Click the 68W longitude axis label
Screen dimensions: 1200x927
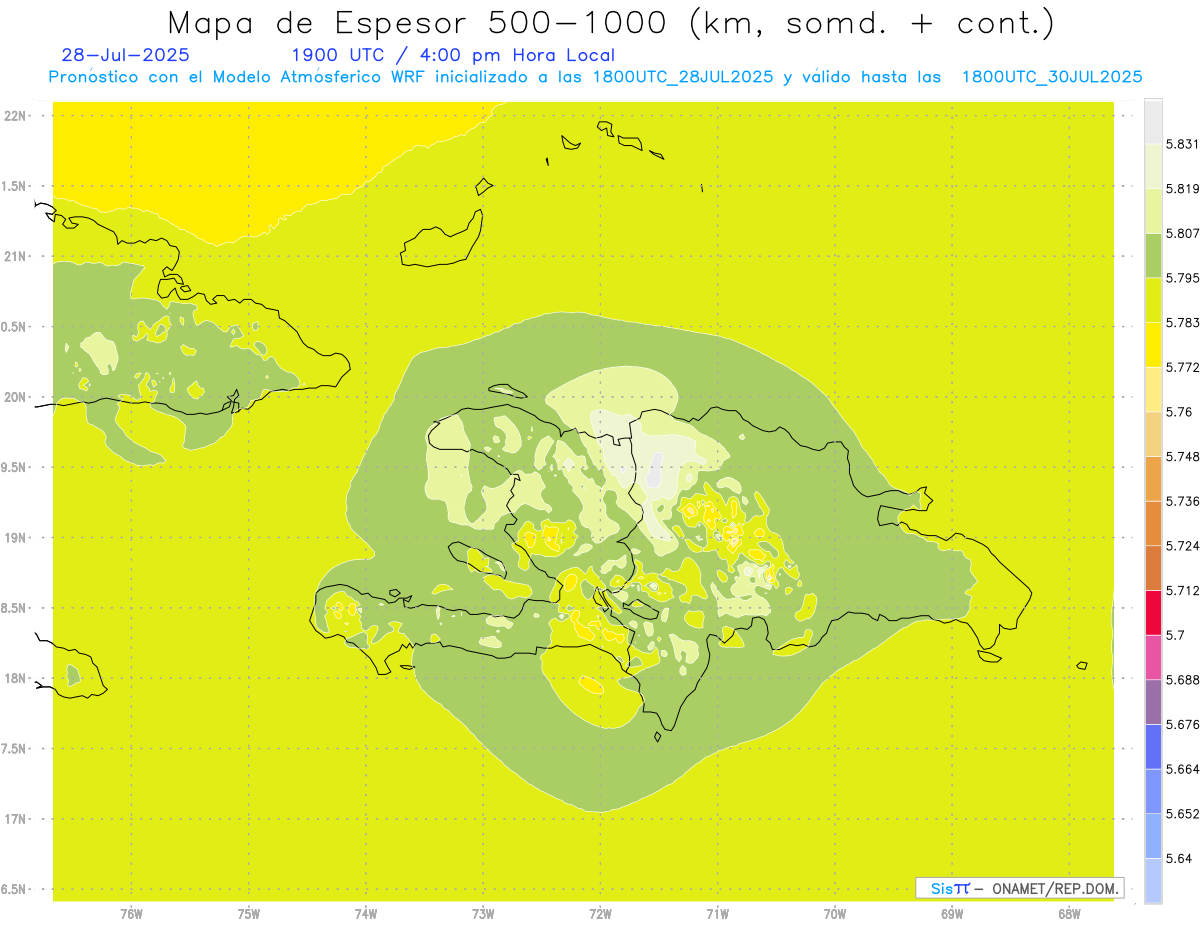click(x=1069, y=914)
